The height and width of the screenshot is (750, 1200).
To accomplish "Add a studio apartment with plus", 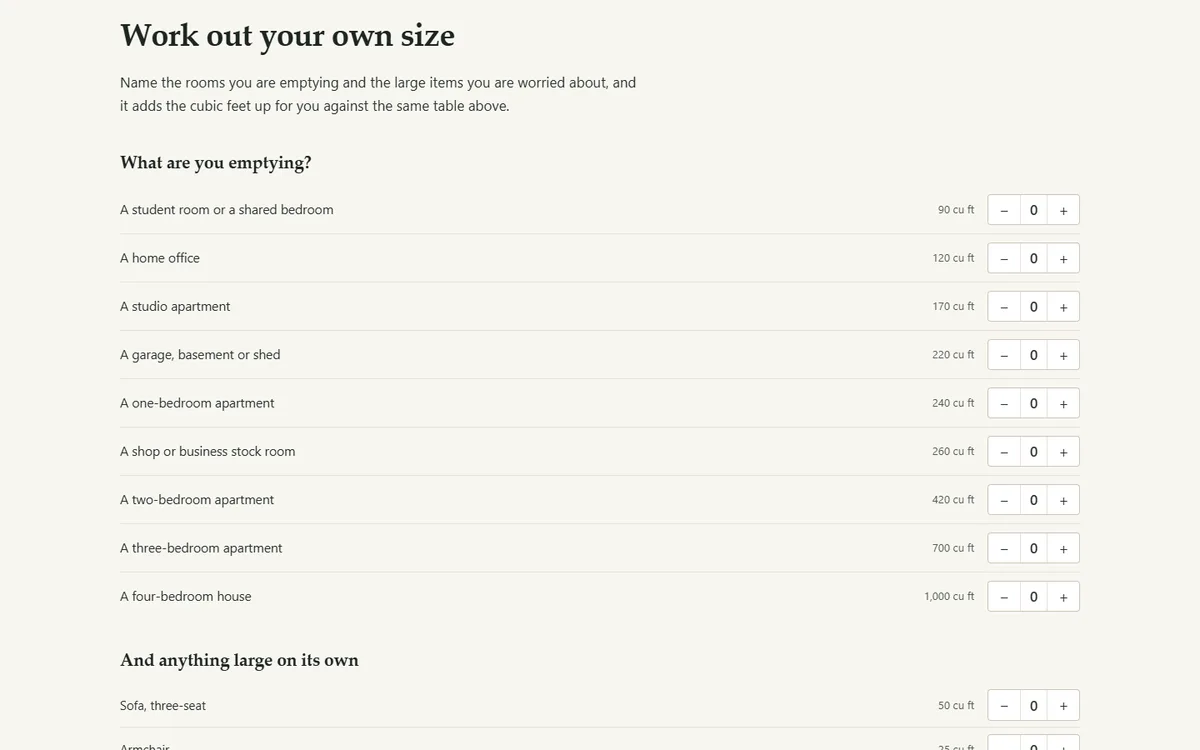I will coord(1063,307).
